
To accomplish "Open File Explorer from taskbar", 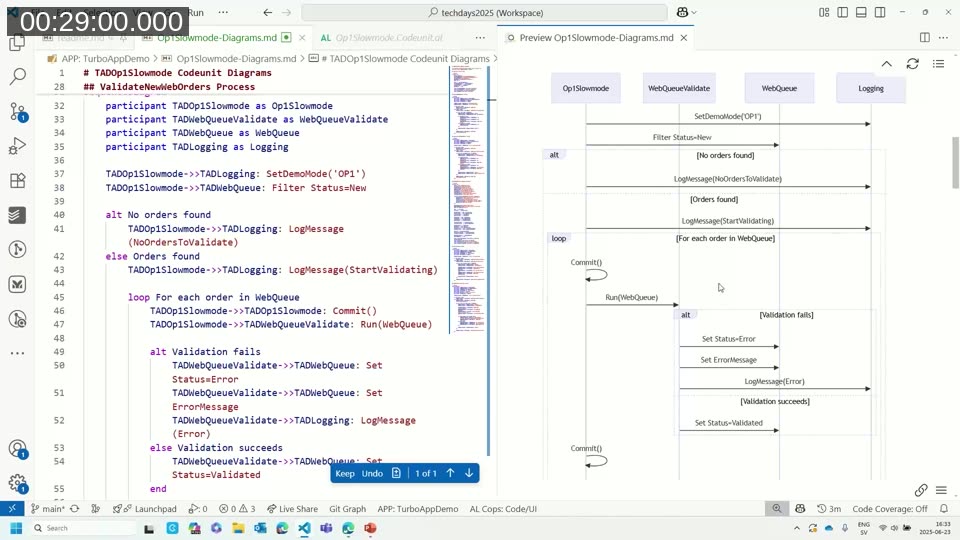I will click(238, 528).
